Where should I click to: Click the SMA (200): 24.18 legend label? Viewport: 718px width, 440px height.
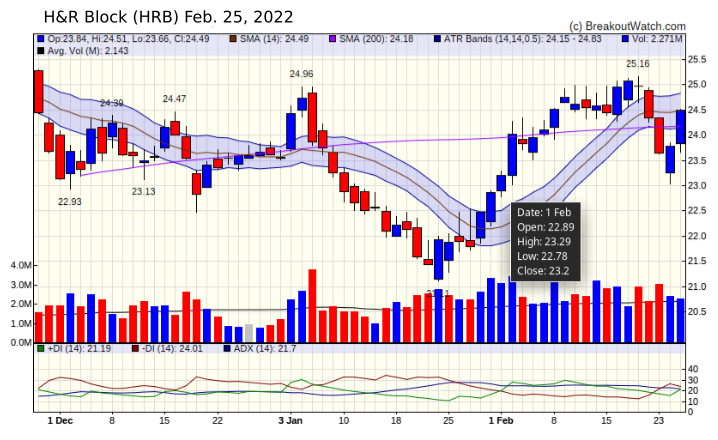(x=376, y=39)
